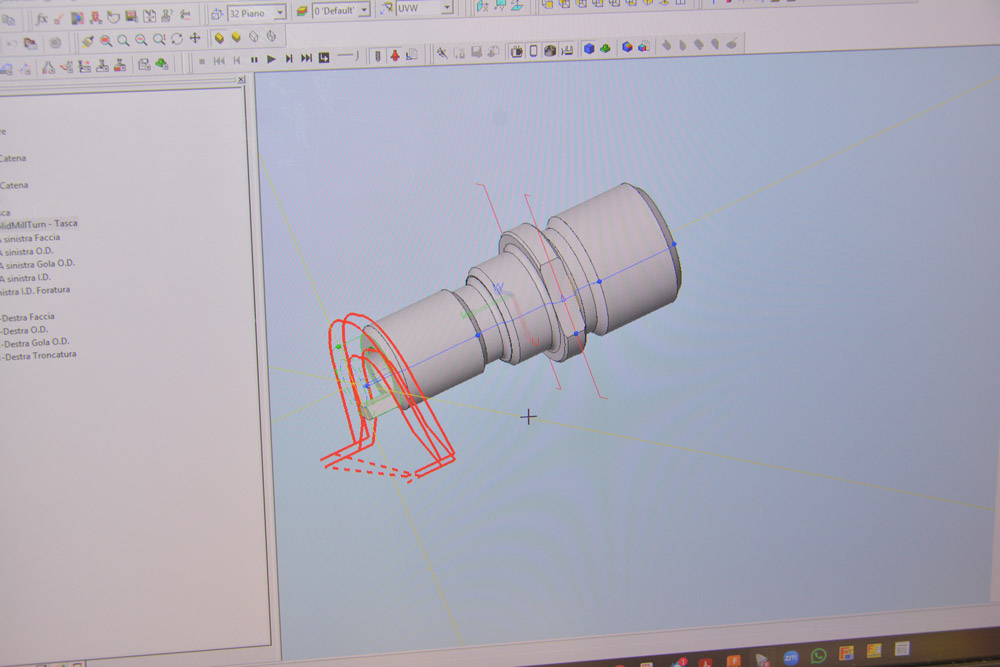The width and height of the screenshot is (1000, 667).
Task: Click the red arrow machining direction icon
Action: click(x=397, y=56)
